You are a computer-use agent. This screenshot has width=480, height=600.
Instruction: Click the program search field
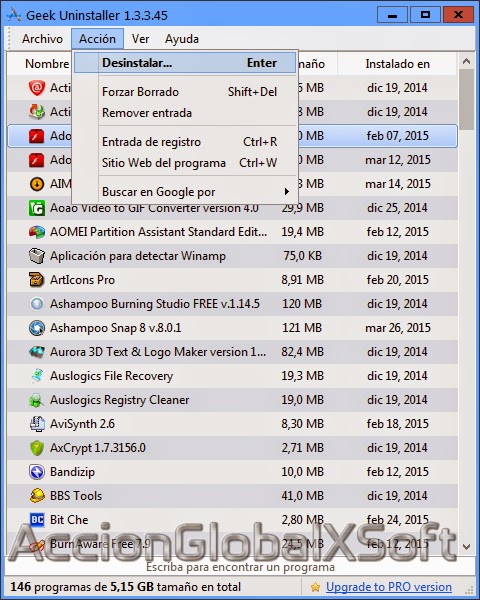tap(240, 567)
